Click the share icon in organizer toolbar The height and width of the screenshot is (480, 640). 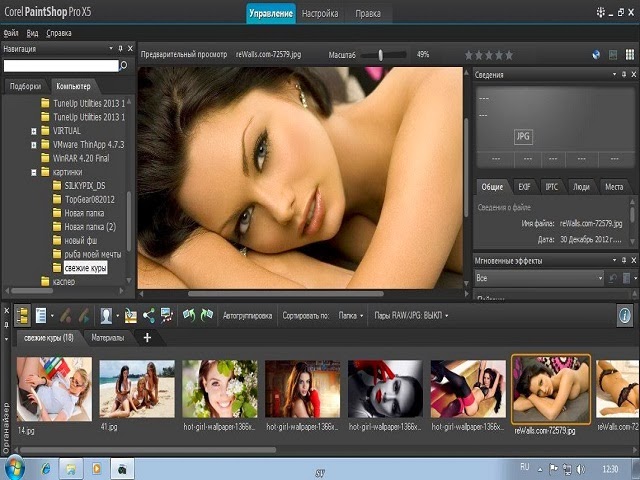pos(149,316)
